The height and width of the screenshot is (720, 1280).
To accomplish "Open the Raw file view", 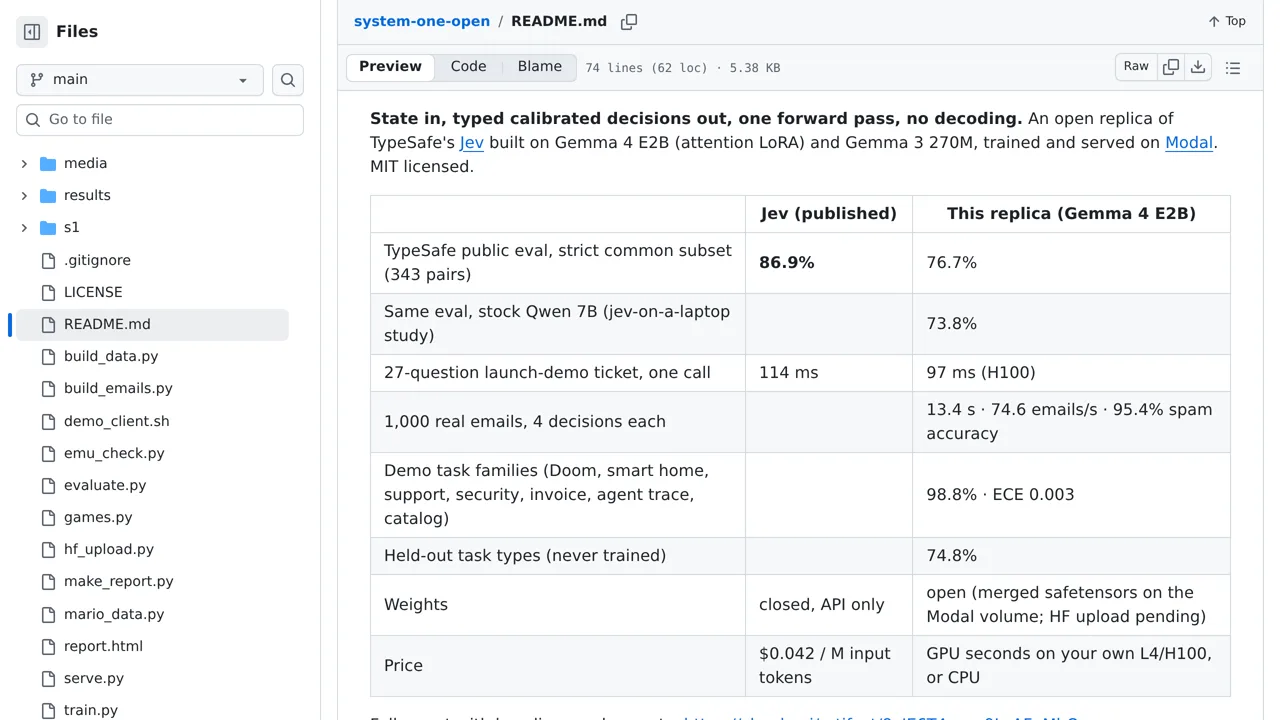I will pyautogui.click(x=1136, y=67).
